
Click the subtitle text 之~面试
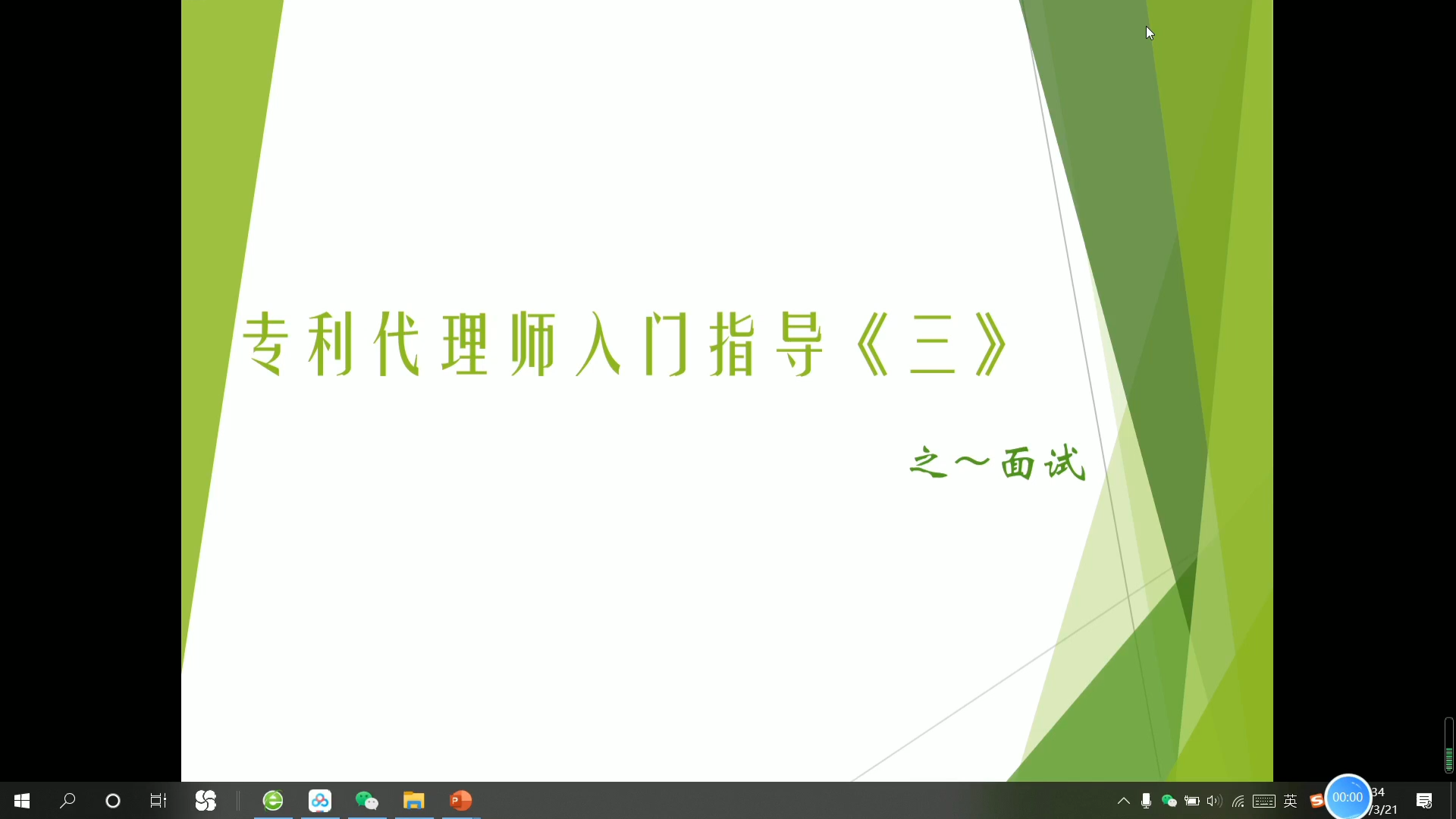pyautogui.click(x=998, y=463)
